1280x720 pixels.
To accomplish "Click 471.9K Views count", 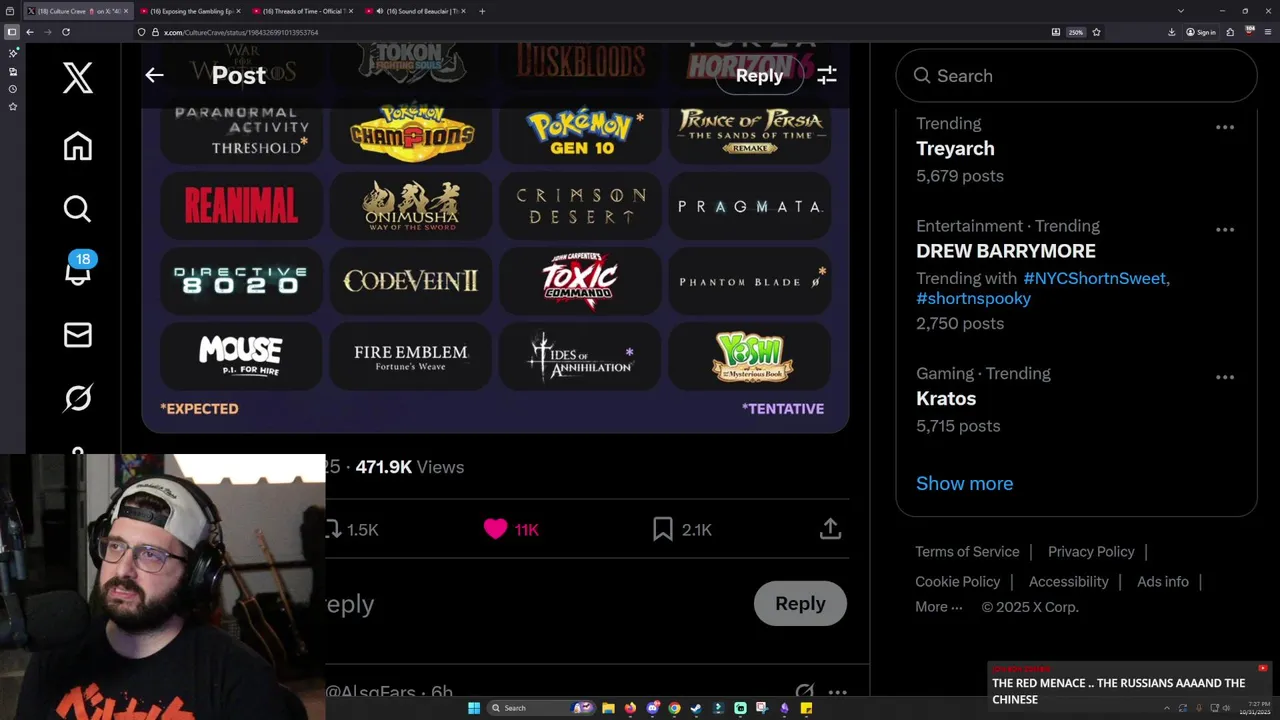I will [409, 467].
